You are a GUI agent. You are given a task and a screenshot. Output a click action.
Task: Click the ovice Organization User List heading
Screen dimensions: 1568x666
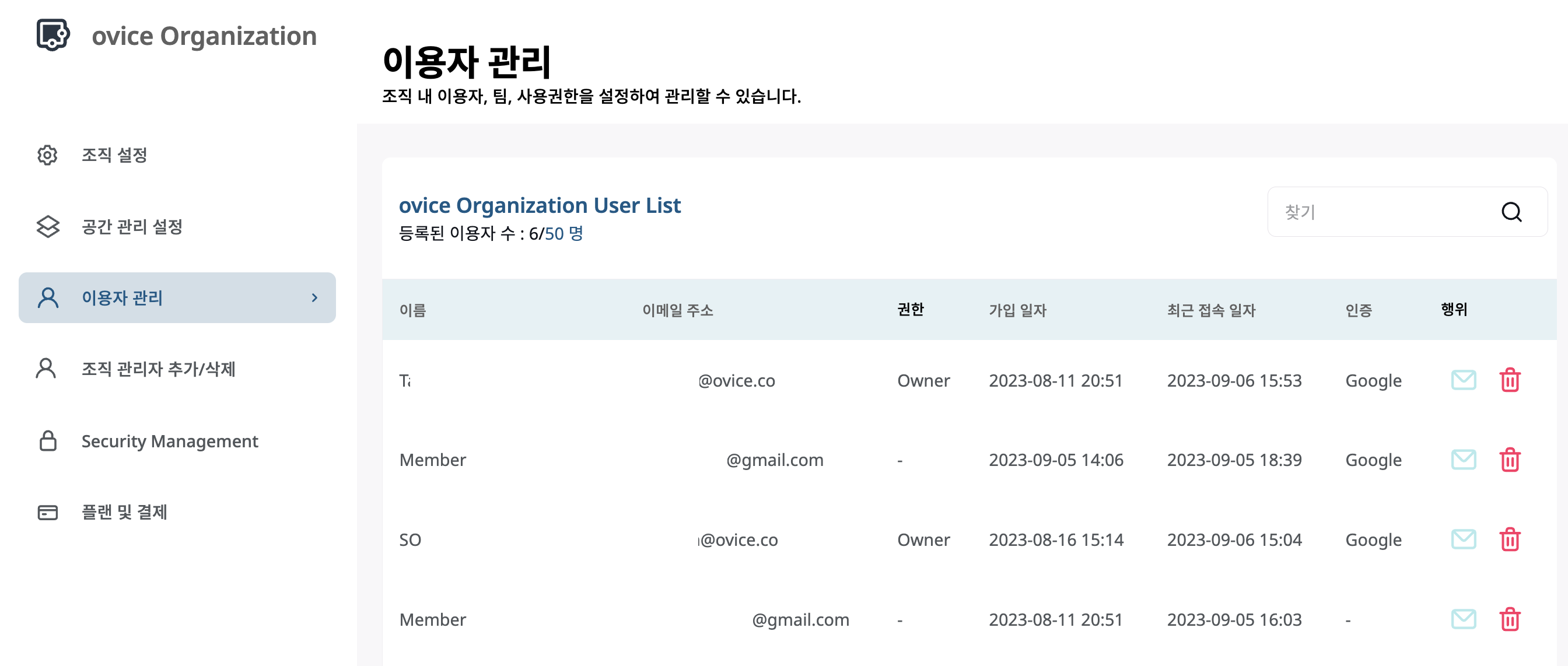pos(540,205)
